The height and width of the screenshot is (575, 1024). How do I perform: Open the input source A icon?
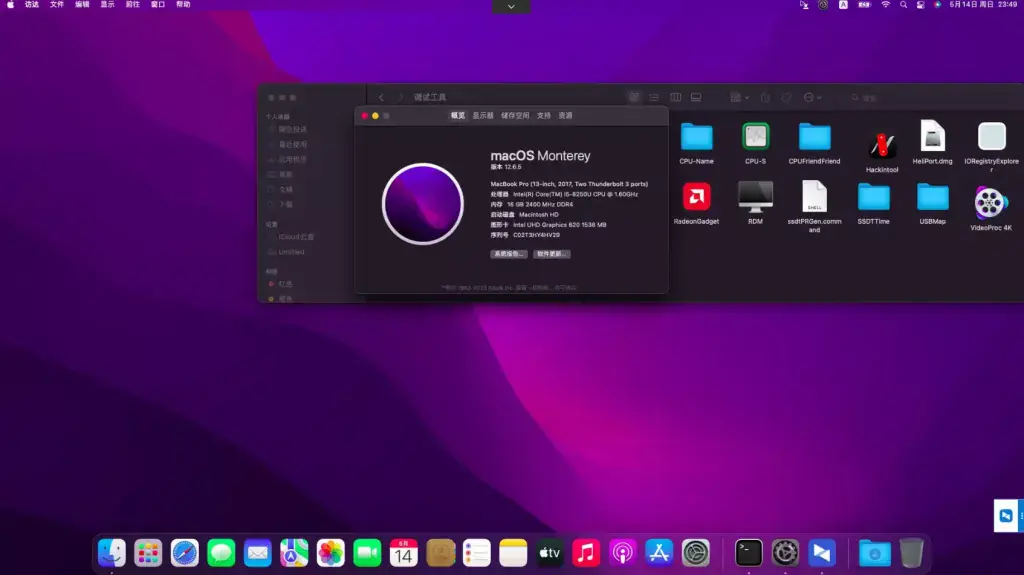click(x=843, y=5)
